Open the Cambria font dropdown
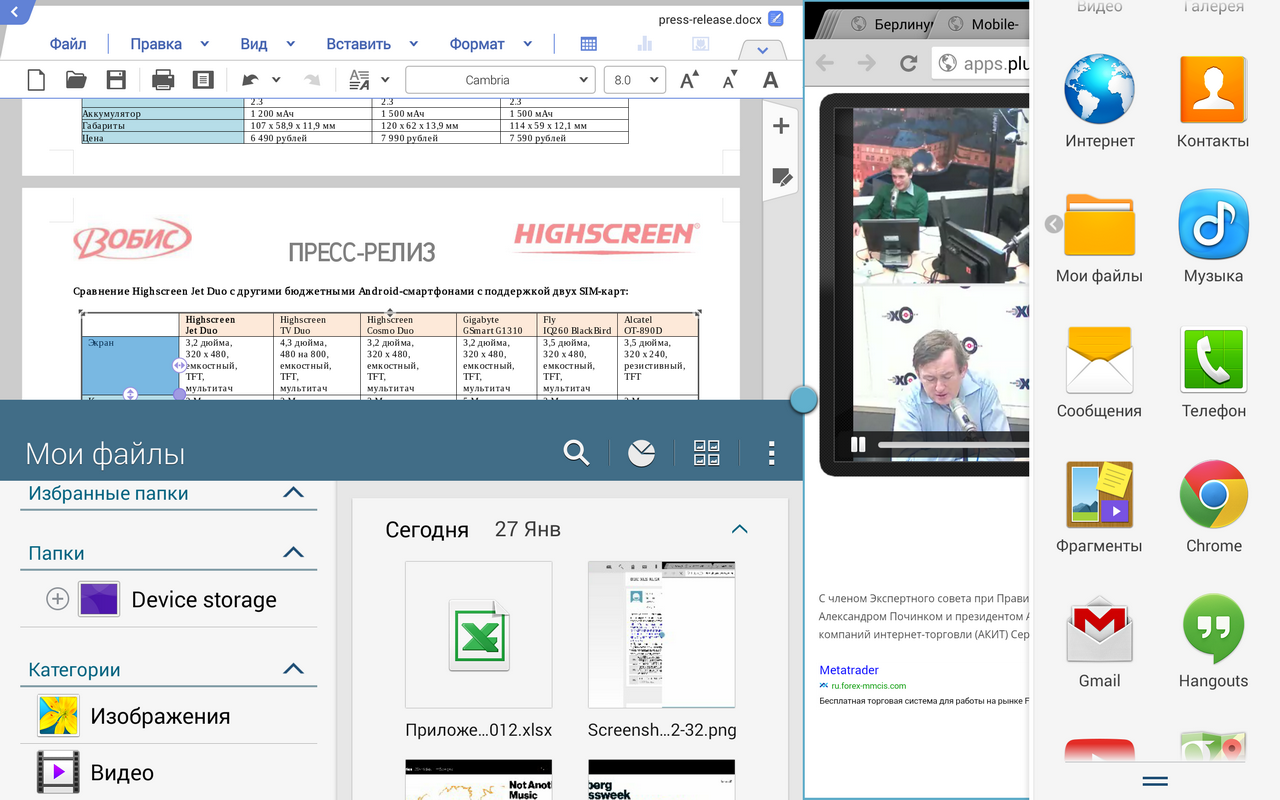 coord(500,80)
